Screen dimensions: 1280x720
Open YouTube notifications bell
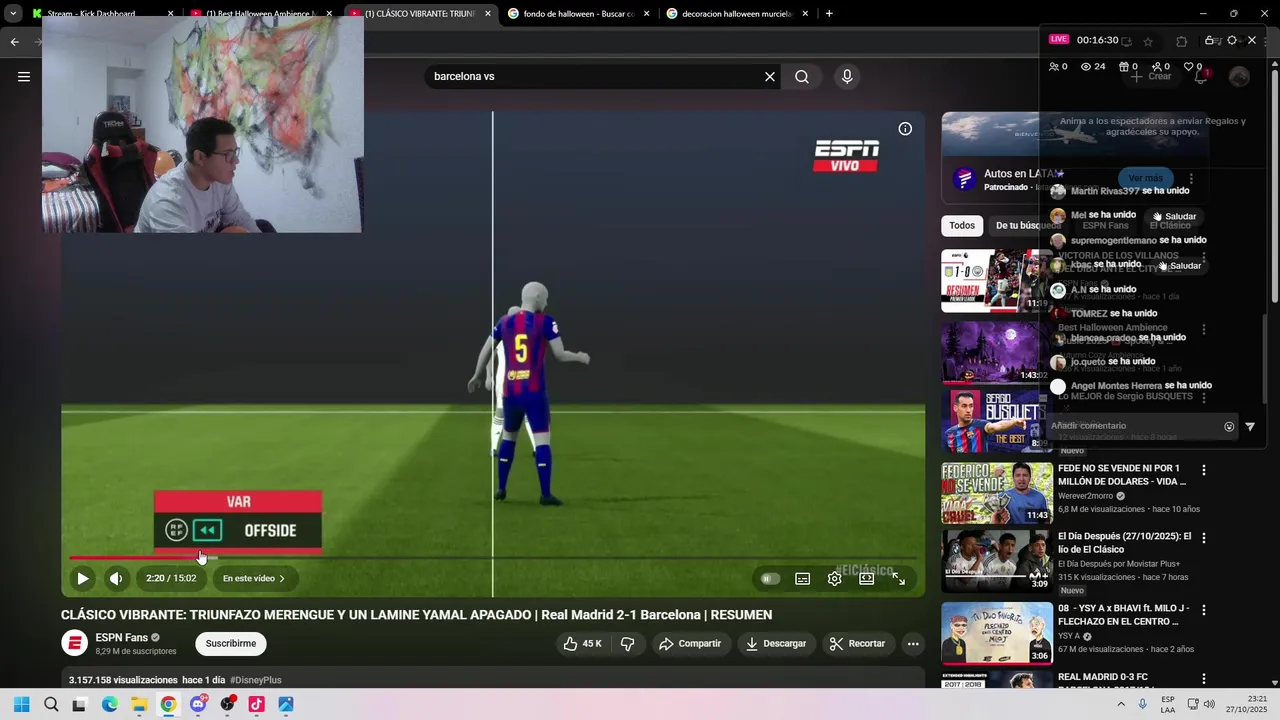pyautogui.click(x=1201, y=76)
